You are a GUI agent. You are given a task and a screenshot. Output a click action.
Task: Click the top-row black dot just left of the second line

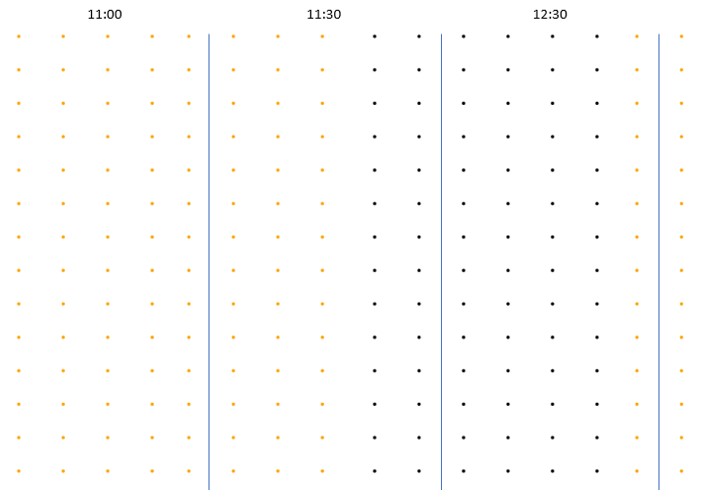(419, 37)
